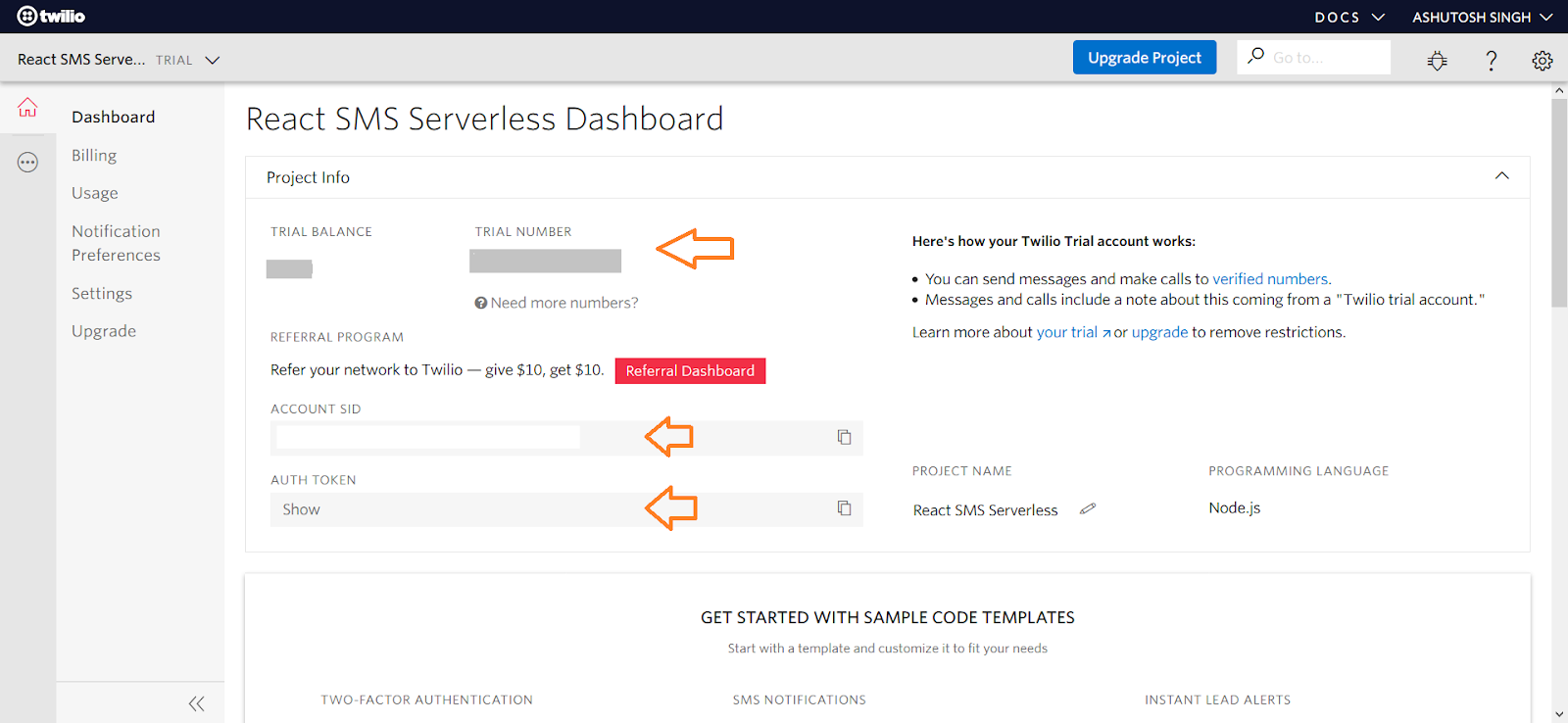Click the page vertical scrollbar thumb
Viewport: 1568px width, 723px height.
point(1559,204)
